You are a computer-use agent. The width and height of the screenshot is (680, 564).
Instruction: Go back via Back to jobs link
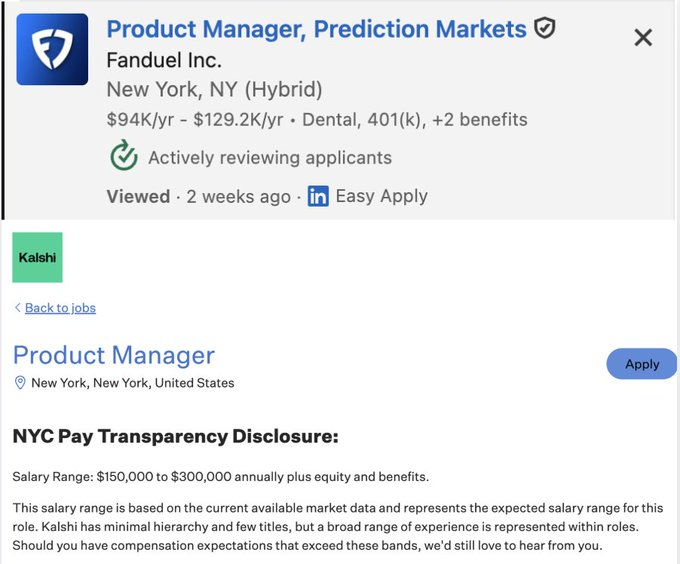pos(60,308)
